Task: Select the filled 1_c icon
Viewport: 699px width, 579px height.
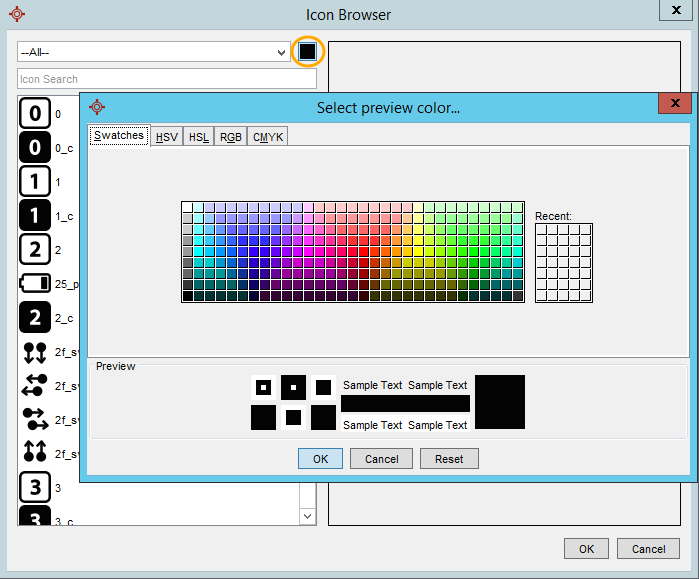Action: coord(35,216)
